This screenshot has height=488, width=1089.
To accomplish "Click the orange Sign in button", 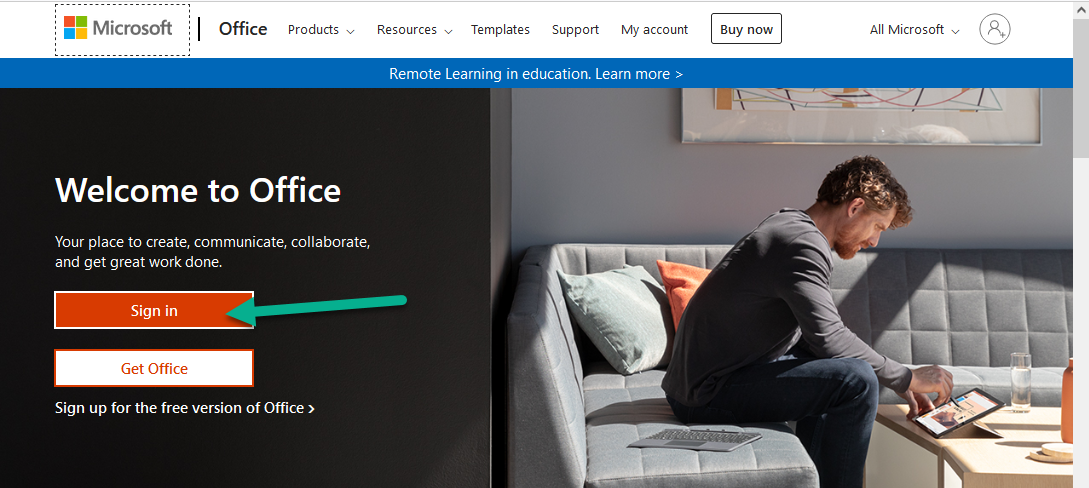I will [x=154, y=310].
